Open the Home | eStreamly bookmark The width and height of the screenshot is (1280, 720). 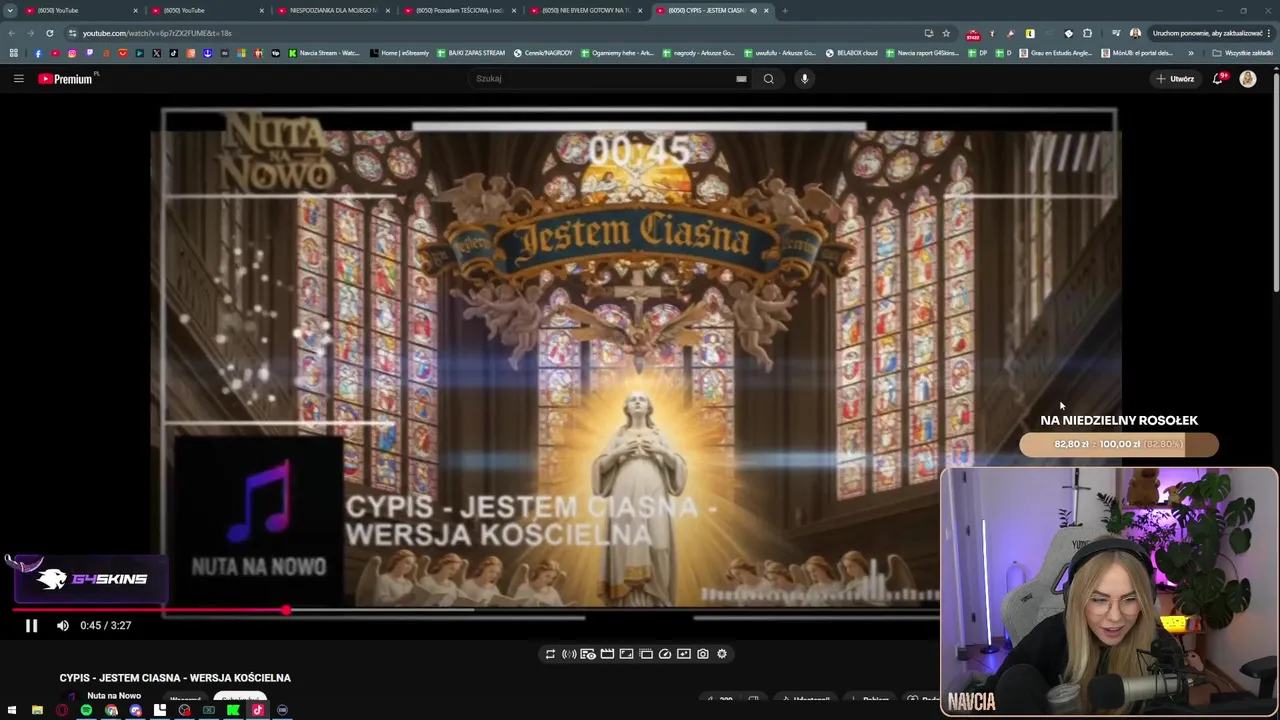coord(399,53)
